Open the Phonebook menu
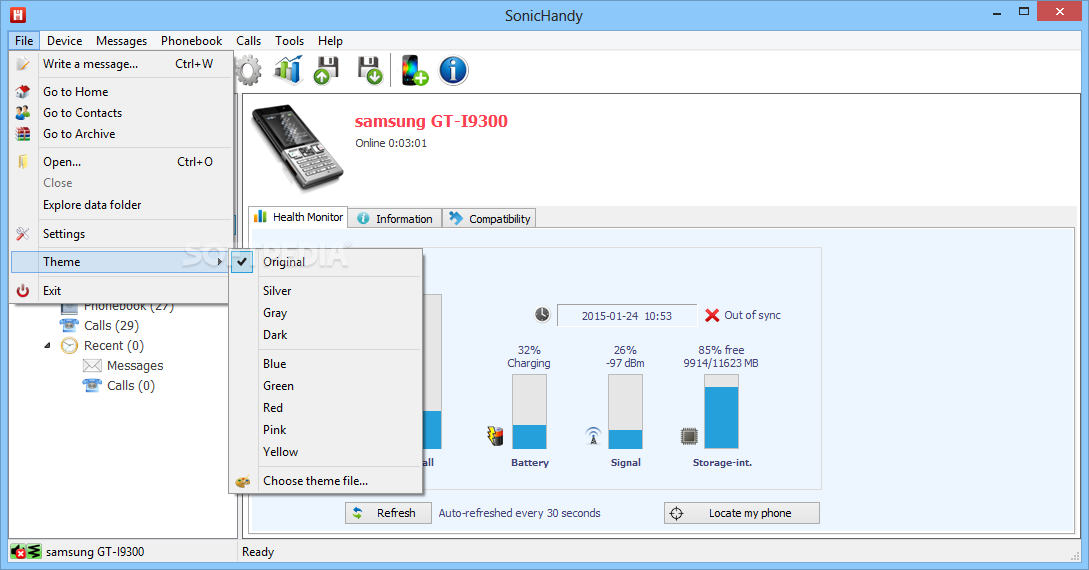The width and height of the screenshot is (1089, 570). pos(192,41)
